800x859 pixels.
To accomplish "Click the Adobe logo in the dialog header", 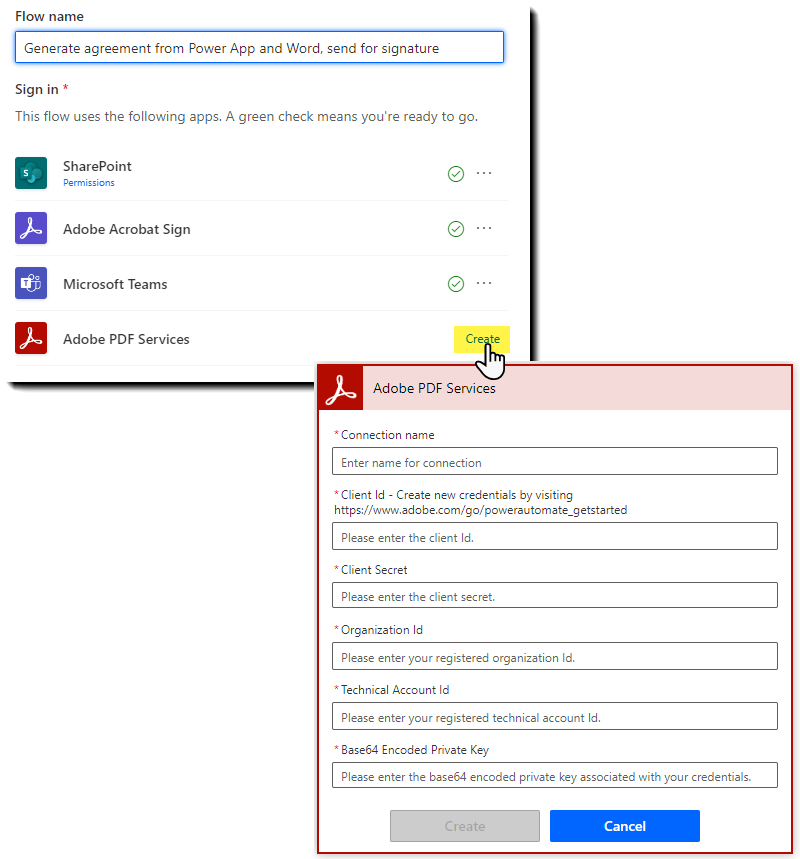I will [340, 388].
